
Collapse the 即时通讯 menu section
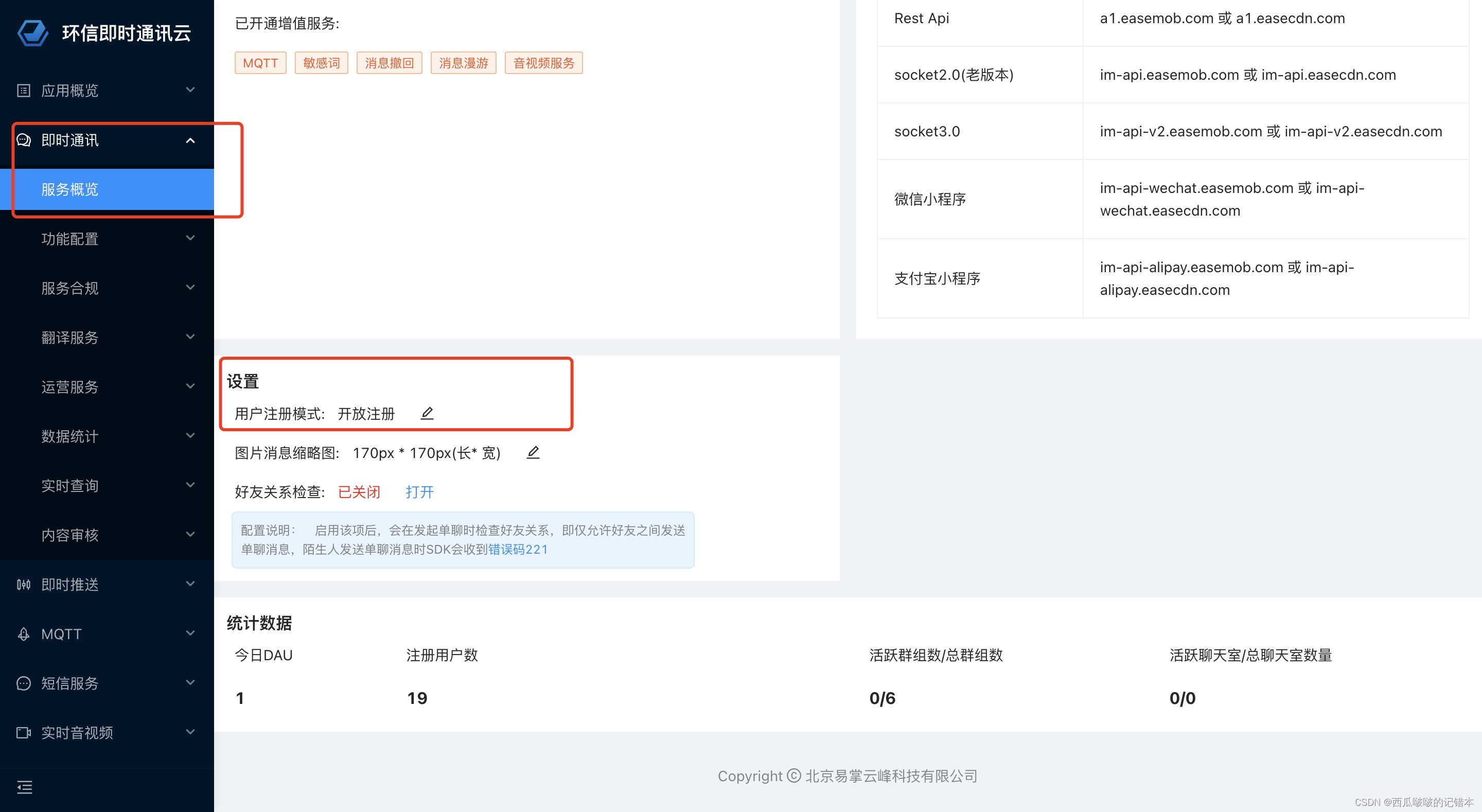point(190,140)
